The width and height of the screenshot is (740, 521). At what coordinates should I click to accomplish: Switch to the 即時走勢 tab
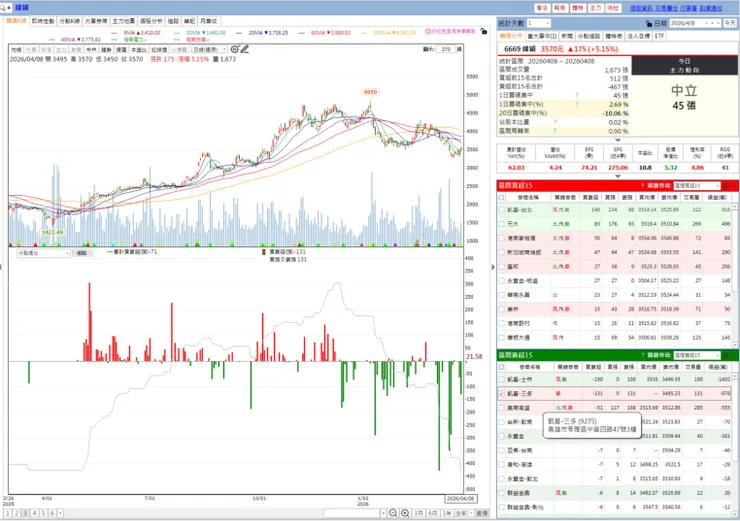[42, 21]
